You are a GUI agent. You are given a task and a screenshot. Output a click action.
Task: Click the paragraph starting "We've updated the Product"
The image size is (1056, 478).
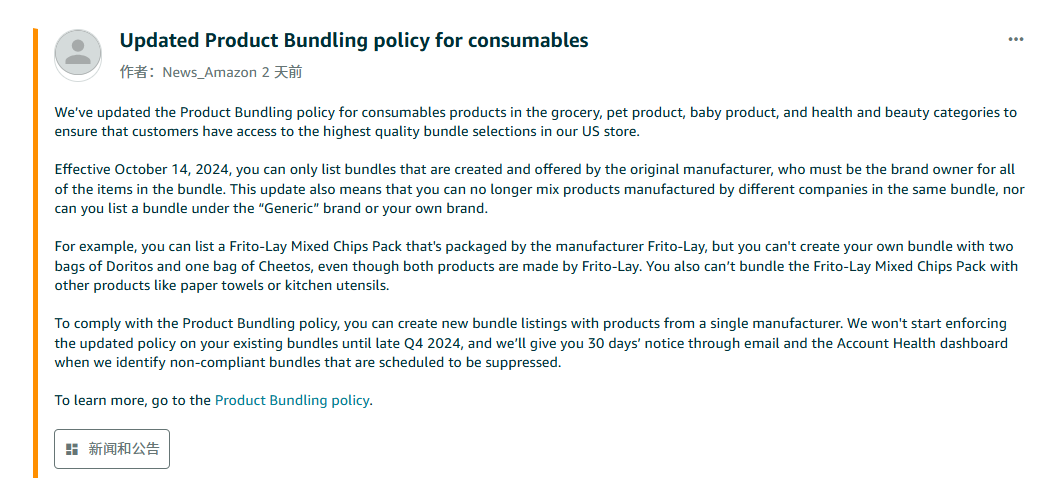(535, 122)
